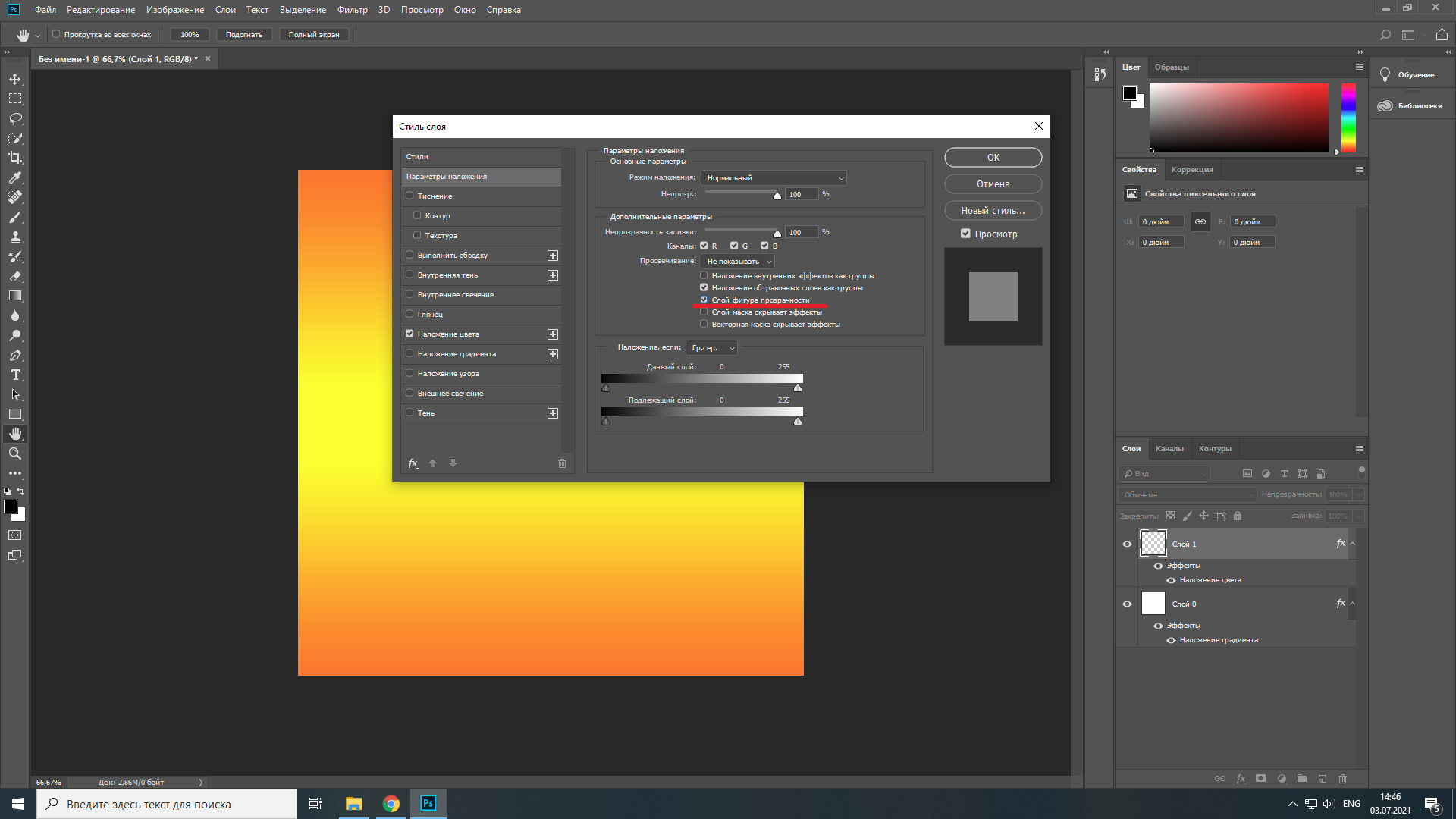Screen dimensions: 1456x819
Task: Open the Фильтр menu
Action: pyautogui.click(x=352, y=10)
